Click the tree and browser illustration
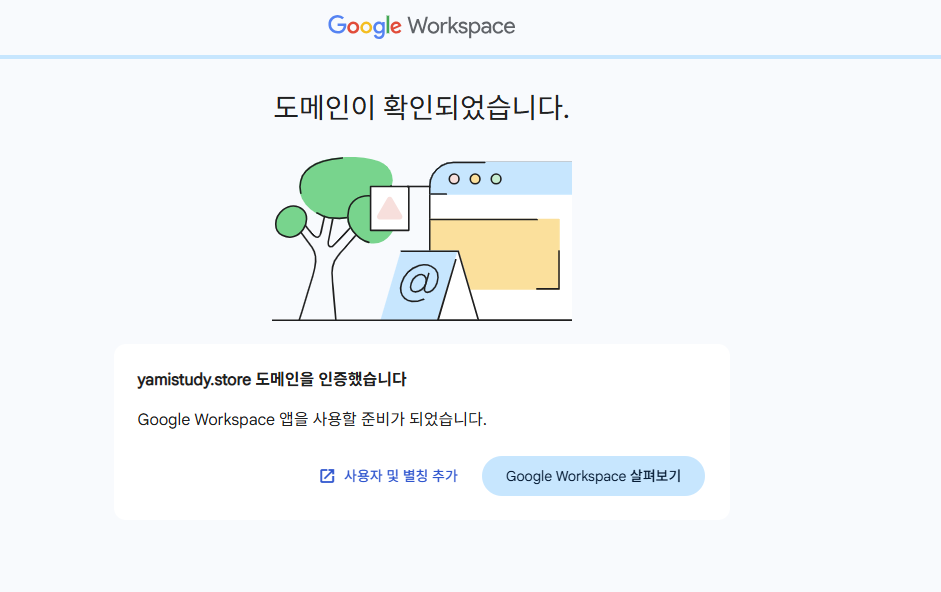The height and width of the screenshot is (592, 941). click(x=422, y=239)
